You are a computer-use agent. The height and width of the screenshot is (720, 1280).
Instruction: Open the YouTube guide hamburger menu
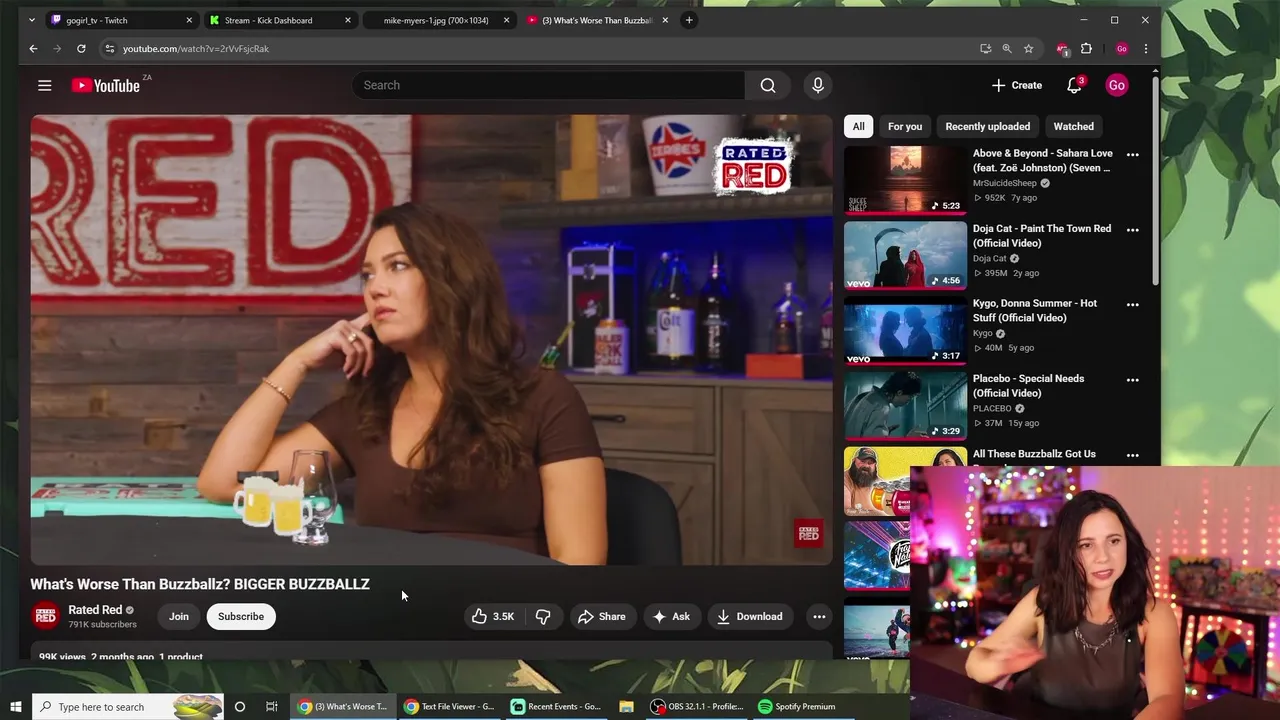44,85
